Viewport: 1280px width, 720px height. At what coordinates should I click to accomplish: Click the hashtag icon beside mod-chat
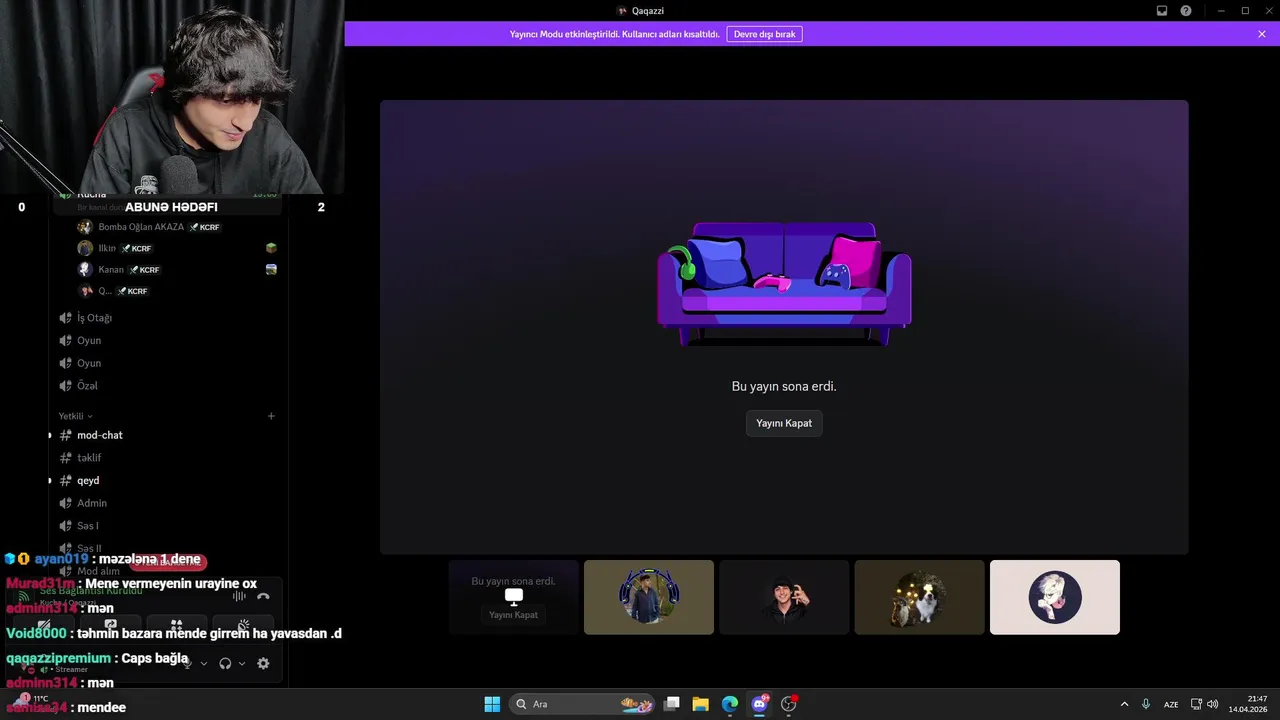(65, 435)
